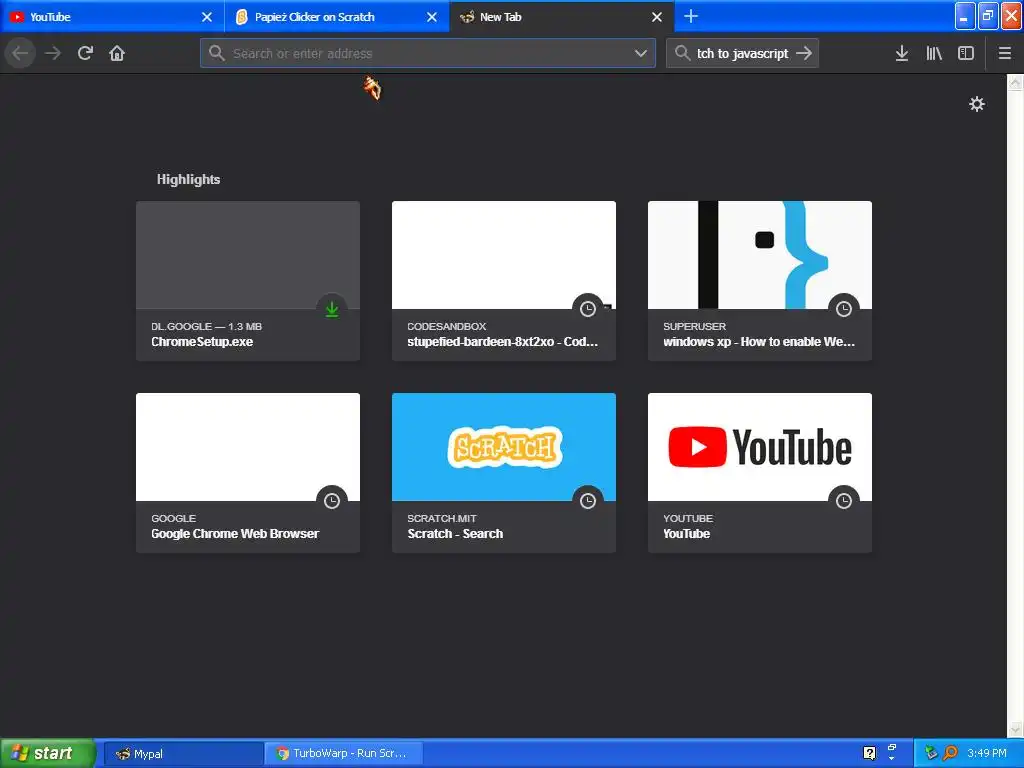The height and width of the screenshot is (768, 1024).
Task: Open the Superuser windows xp highlight
Action: tap(760, 281)
